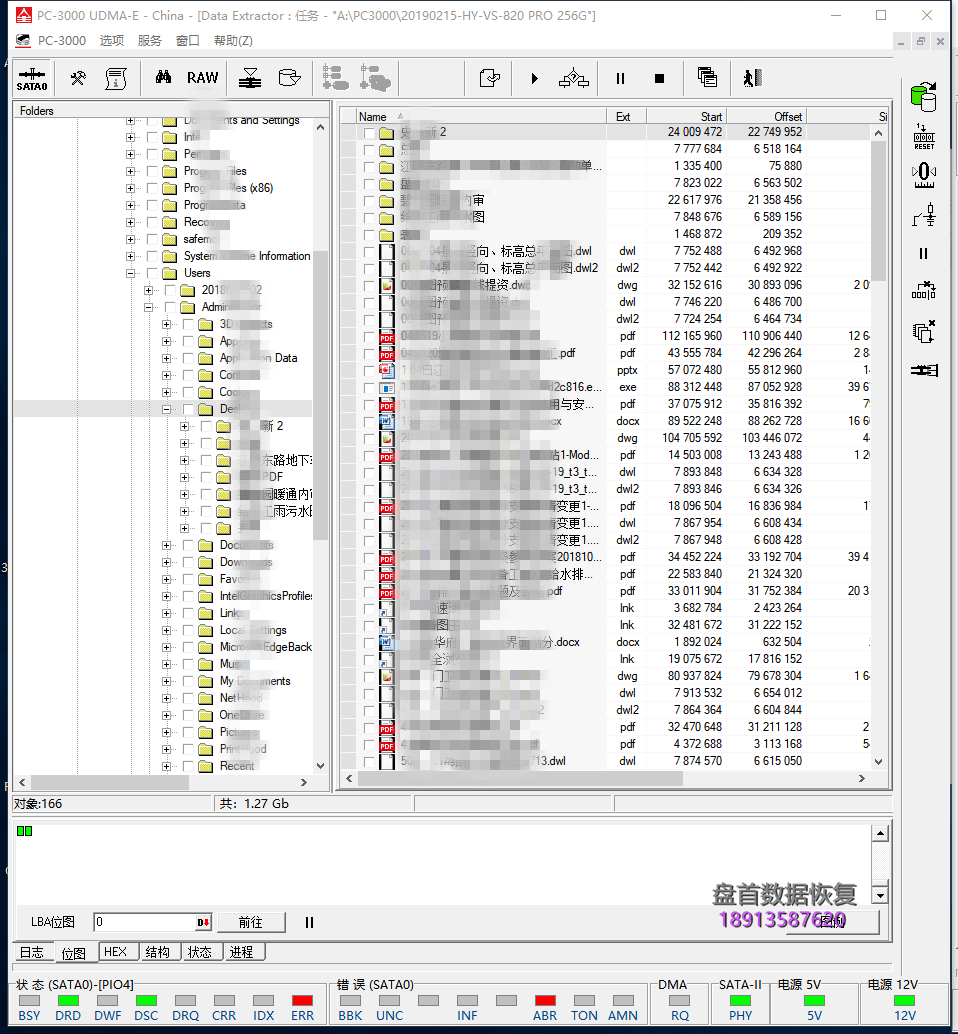Switch to the 日志 tab
Screen dimensions: 958x1034
pos(32,952)
